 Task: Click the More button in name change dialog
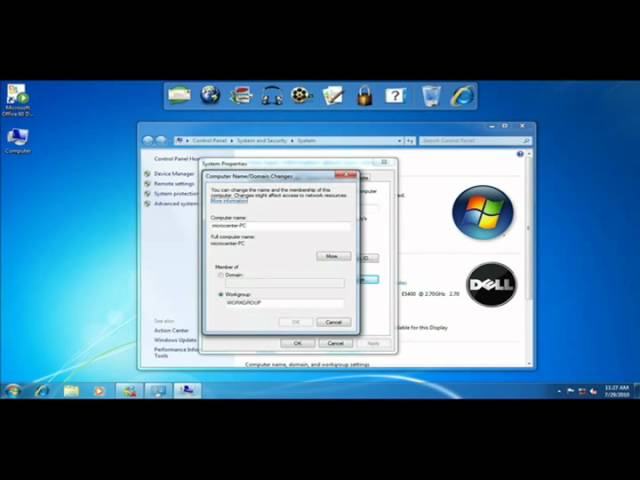(333, 256)
